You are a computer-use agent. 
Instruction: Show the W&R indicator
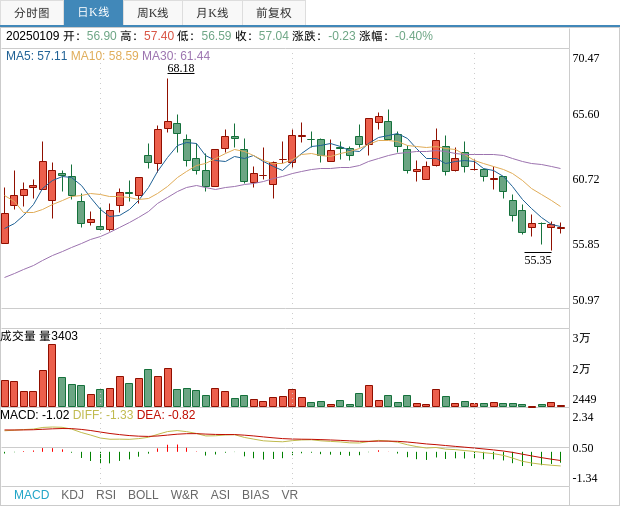(184, 495)
